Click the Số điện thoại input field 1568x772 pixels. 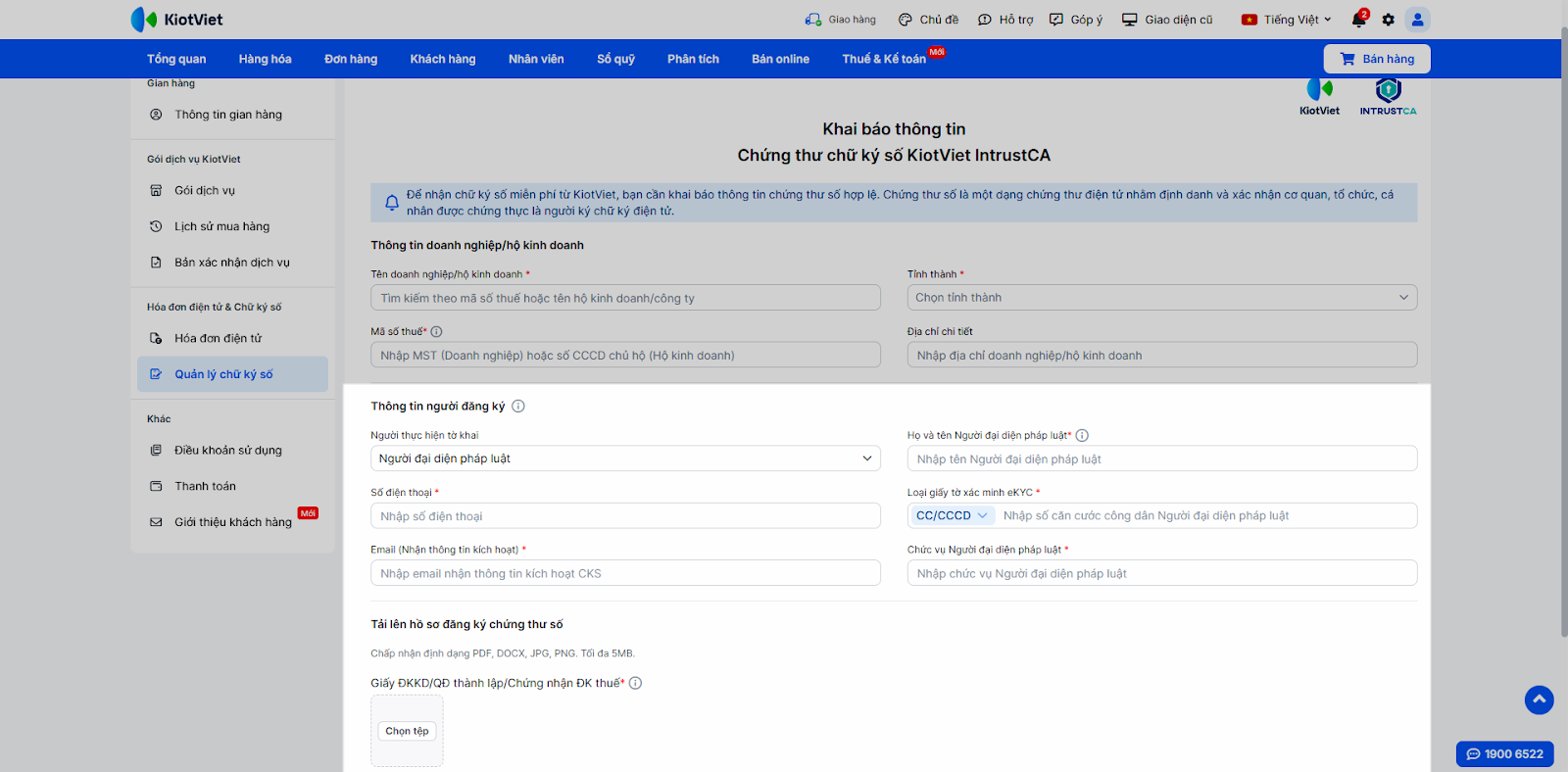click(x=625, y=516)
